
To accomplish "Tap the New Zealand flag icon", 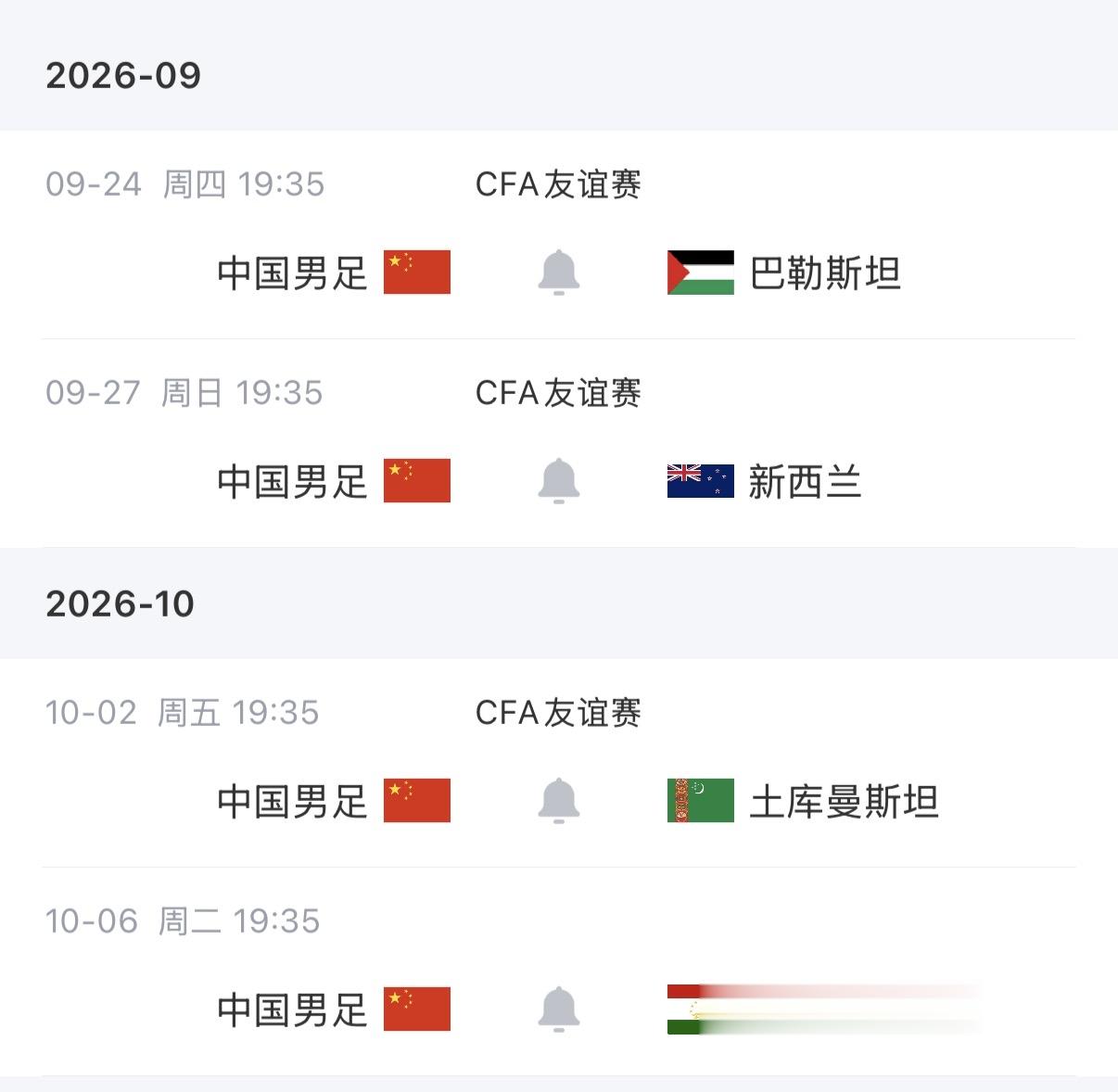I will (x=701, y=481).
